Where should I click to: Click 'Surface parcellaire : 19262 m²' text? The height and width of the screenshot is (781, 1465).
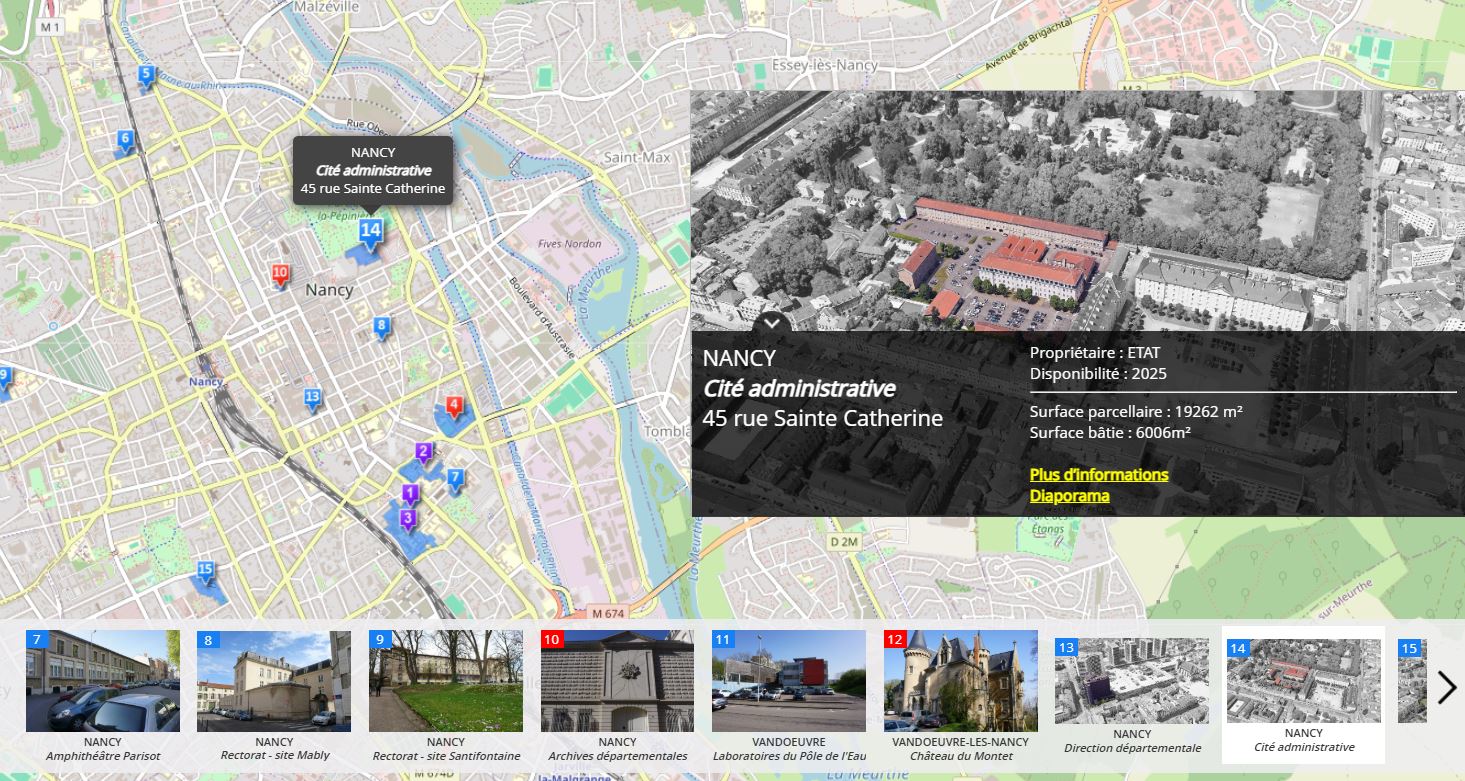point(1136,411)
